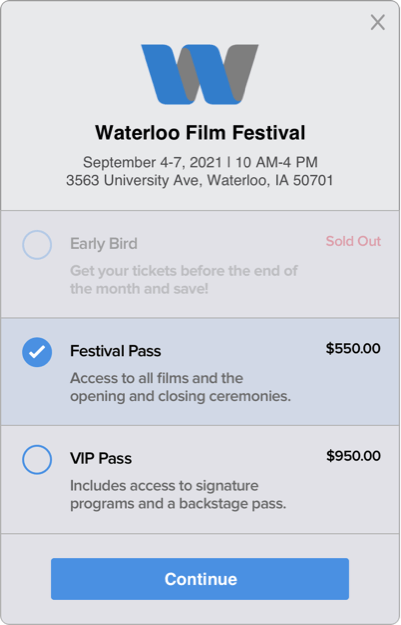Viewport: 401px width, 625px height.
Task: Click the VIP Pass backstage pass description
Action: coord(178,495)
